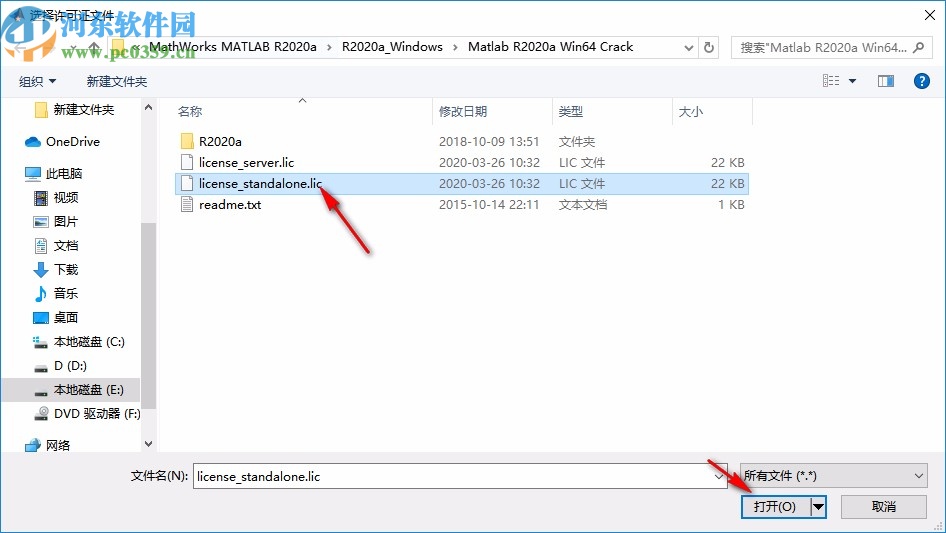Open the file type filter 所有文件 (*.*)

click(834, 476)
